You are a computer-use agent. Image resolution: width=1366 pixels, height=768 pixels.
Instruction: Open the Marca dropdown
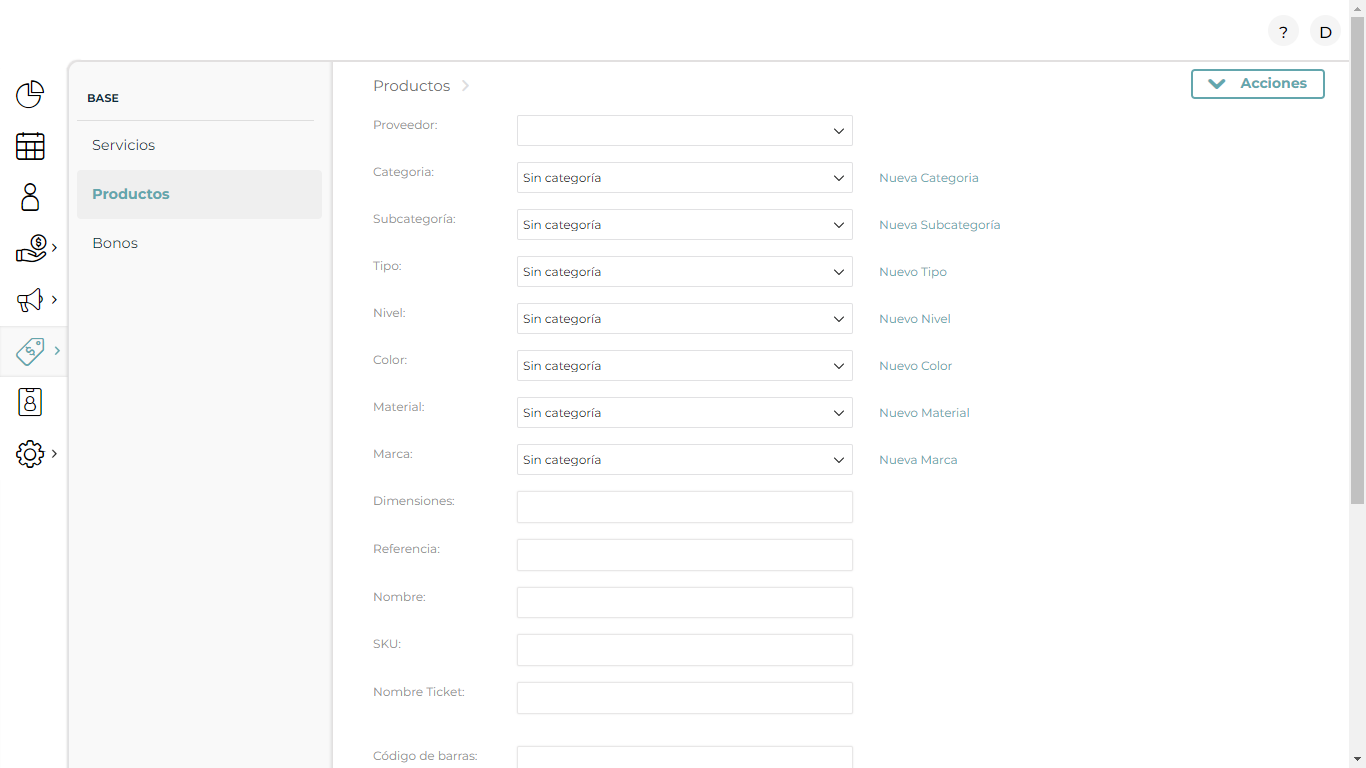tap(684, 460)
